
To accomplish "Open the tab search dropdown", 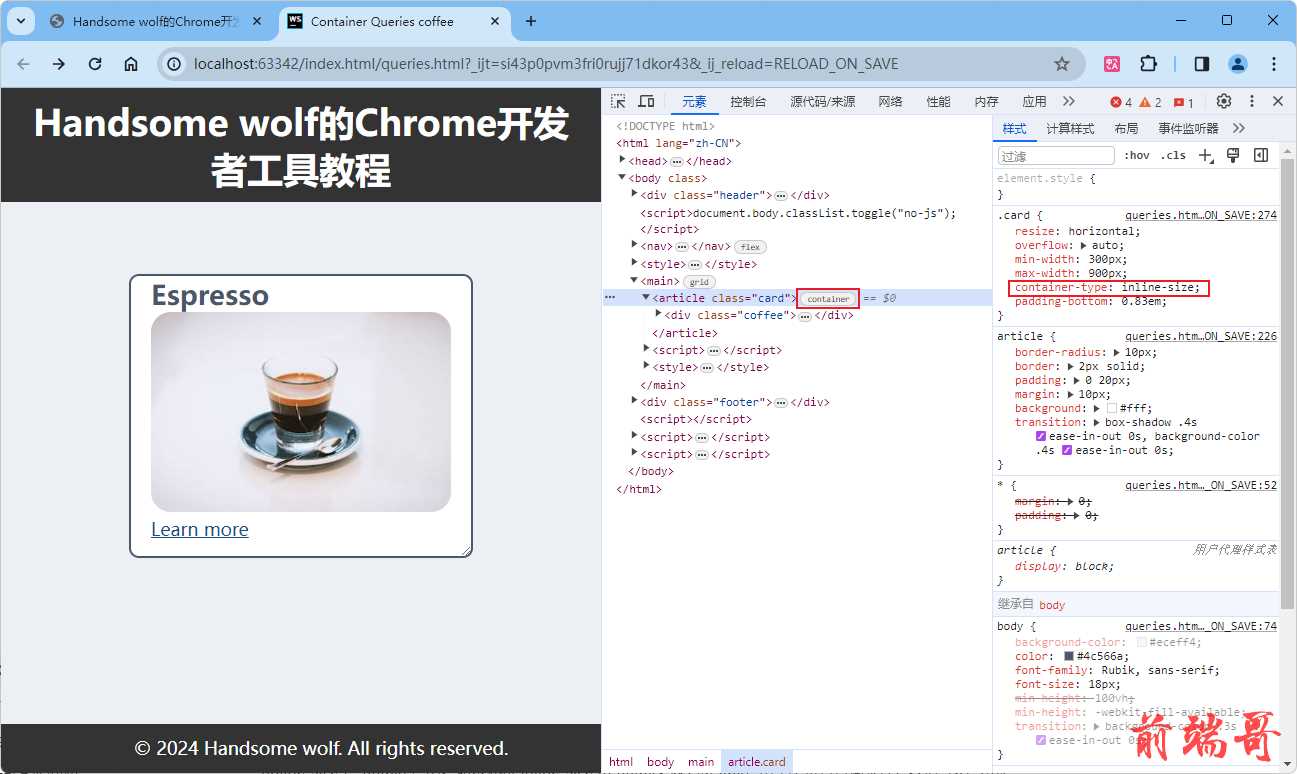I will point(20,21).
